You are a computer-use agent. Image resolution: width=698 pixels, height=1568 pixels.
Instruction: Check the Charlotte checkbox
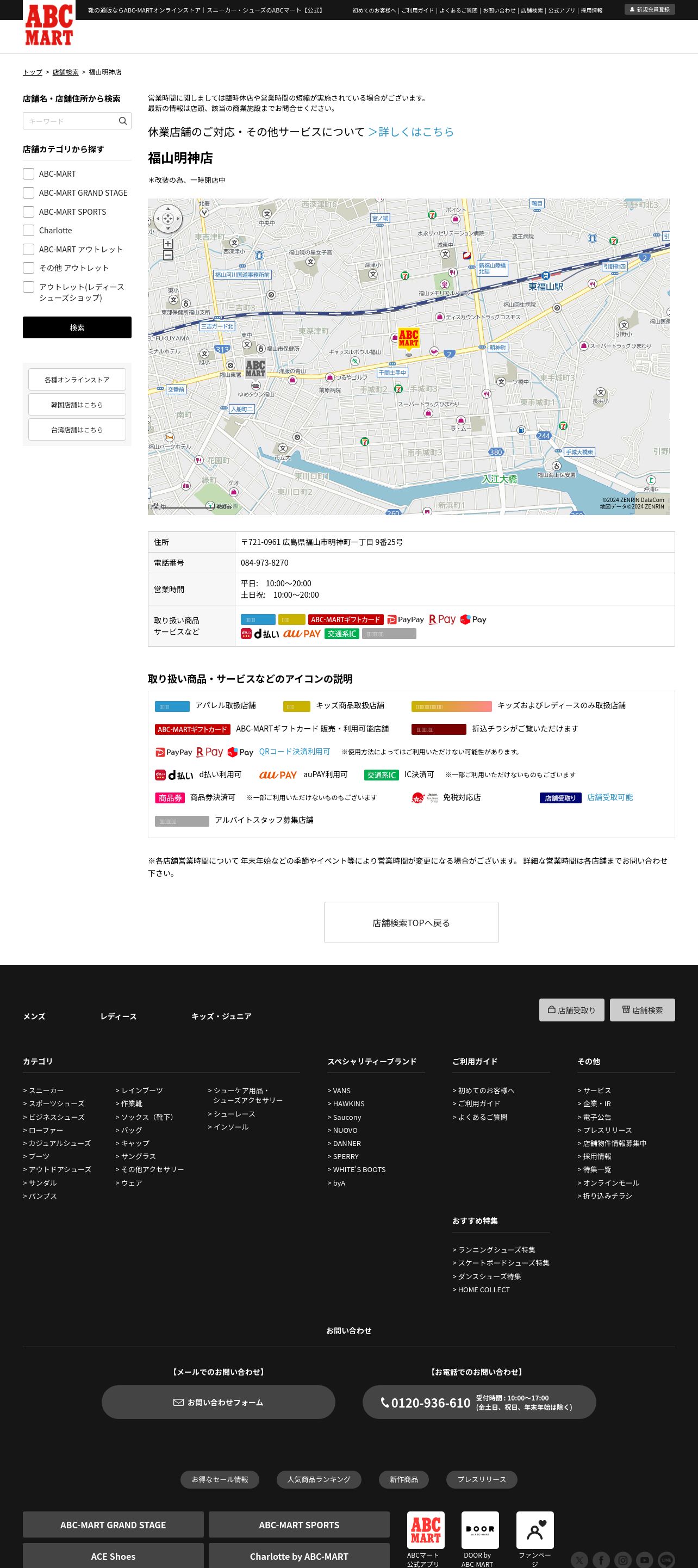pyautogui.click(x=29, y=230)
